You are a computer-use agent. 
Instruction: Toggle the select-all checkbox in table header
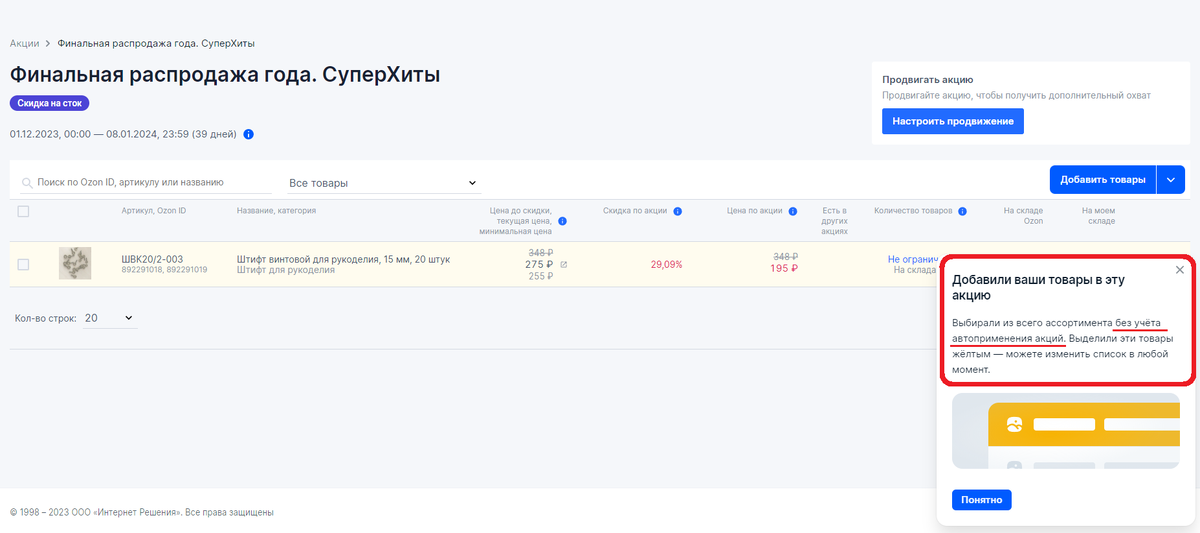(24, 211)
